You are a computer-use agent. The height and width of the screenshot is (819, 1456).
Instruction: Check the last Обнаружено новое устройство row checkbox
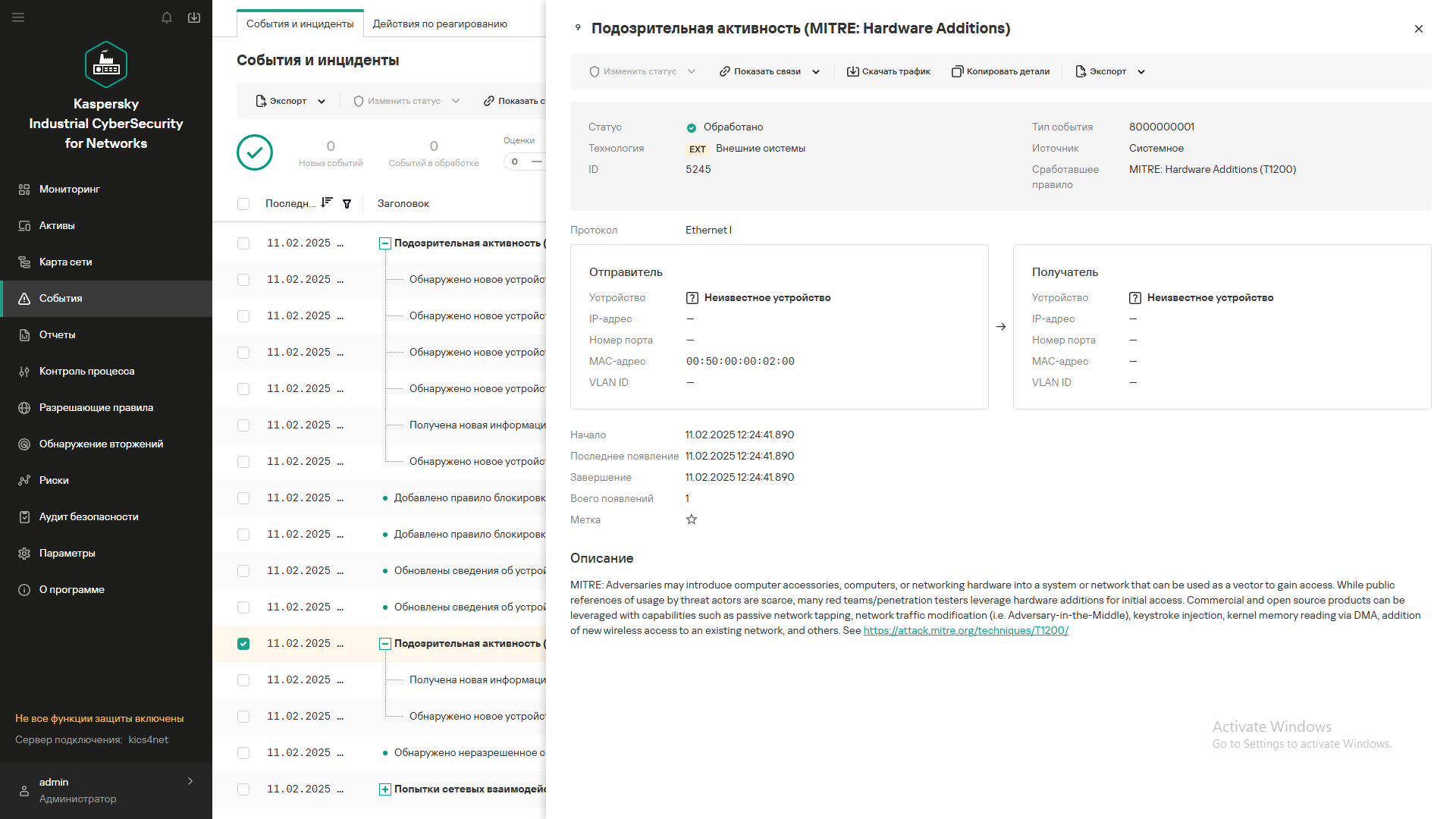[x=243, y=717]
